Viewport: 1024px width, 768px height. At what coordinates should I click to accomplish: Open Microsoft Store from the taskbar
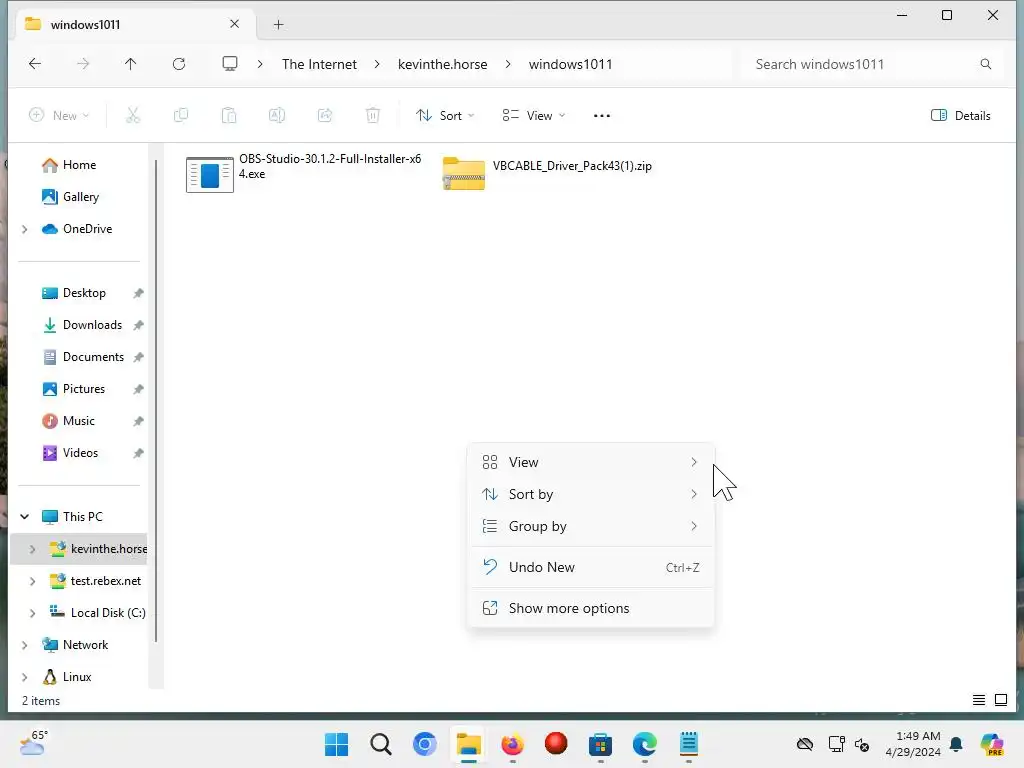click(600, 744)
